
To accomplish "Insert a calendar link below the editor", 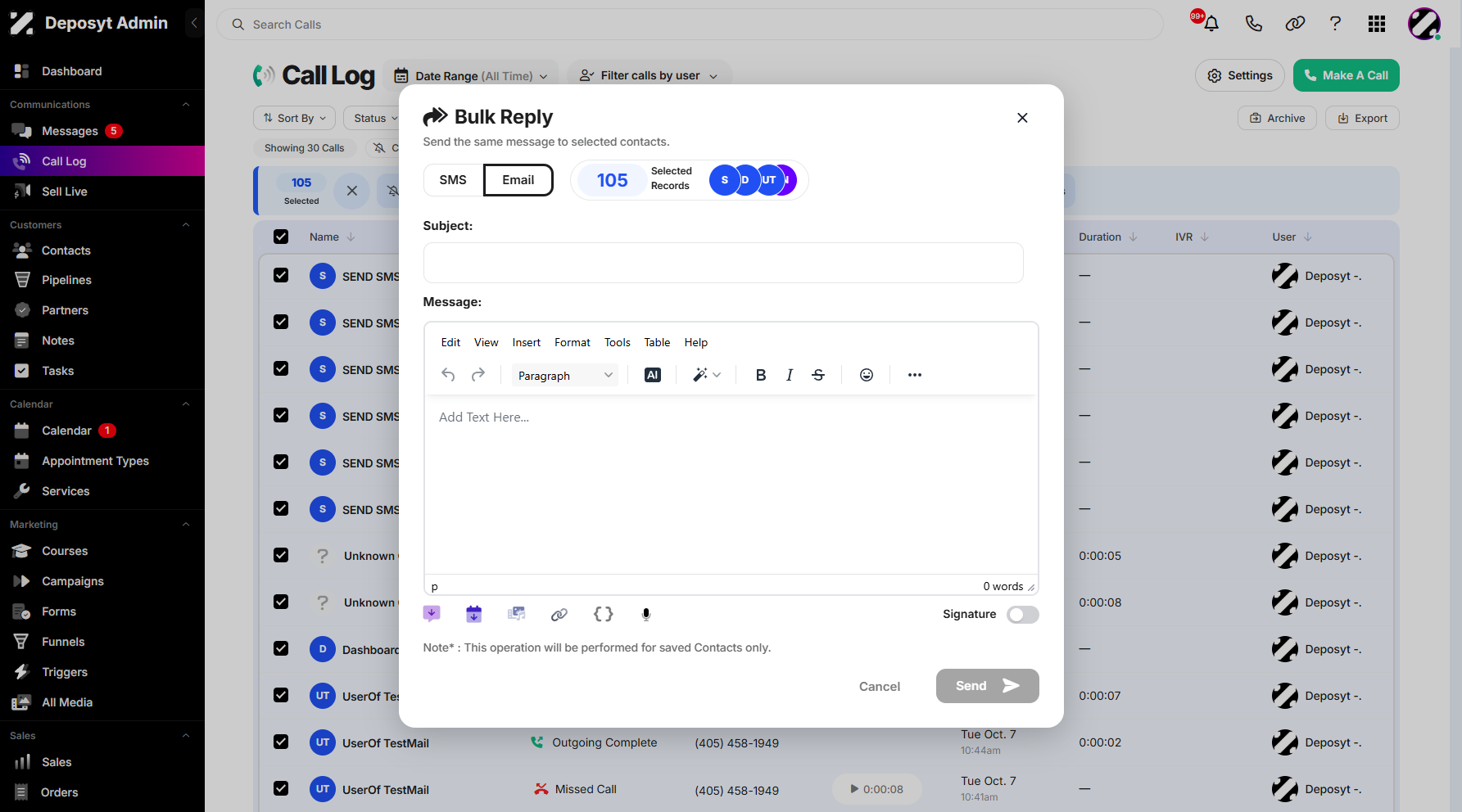I will [474, 614].
